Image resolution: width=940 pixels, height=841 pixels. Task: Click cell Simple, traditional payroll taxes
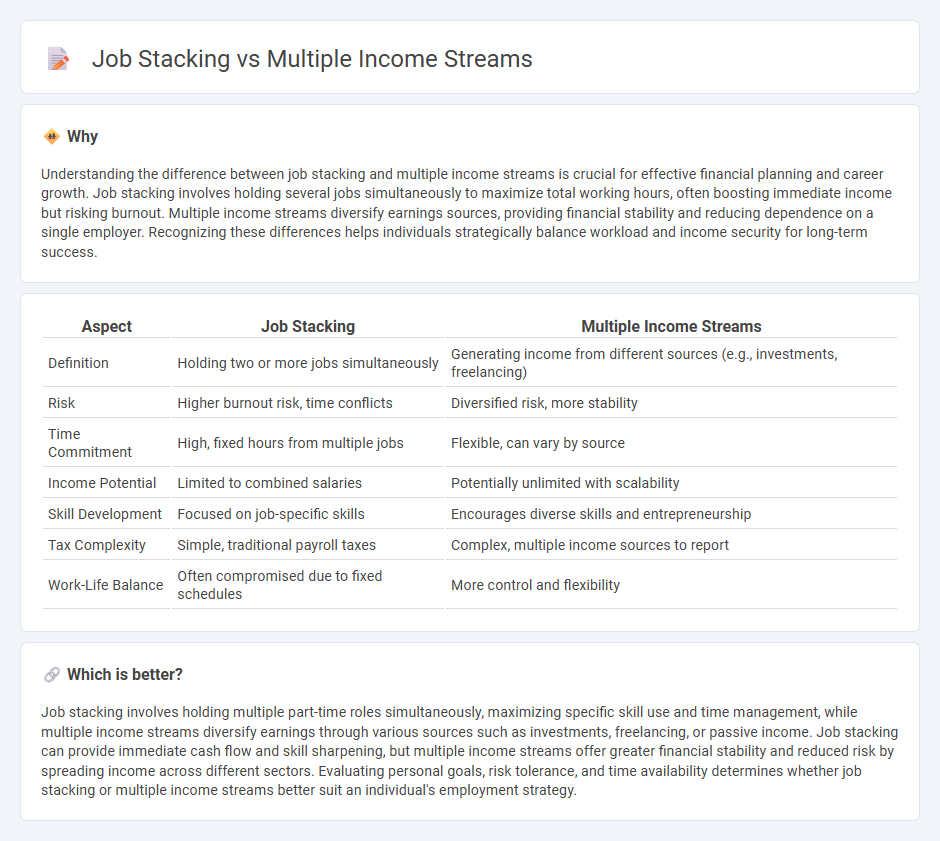click(308, 545)
